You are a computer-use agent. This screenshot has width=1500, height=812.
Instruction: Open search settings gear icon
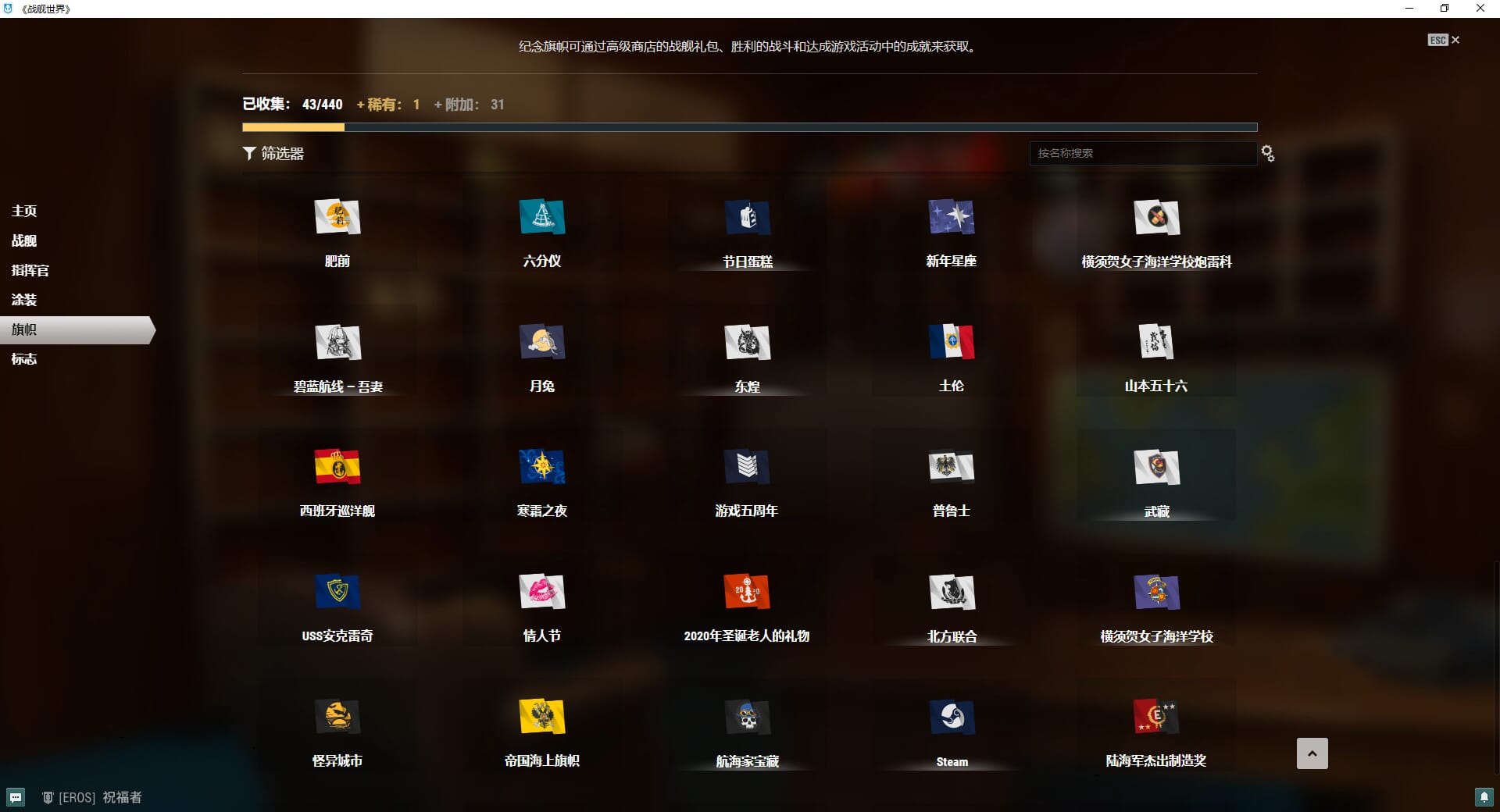(1267, 154)
